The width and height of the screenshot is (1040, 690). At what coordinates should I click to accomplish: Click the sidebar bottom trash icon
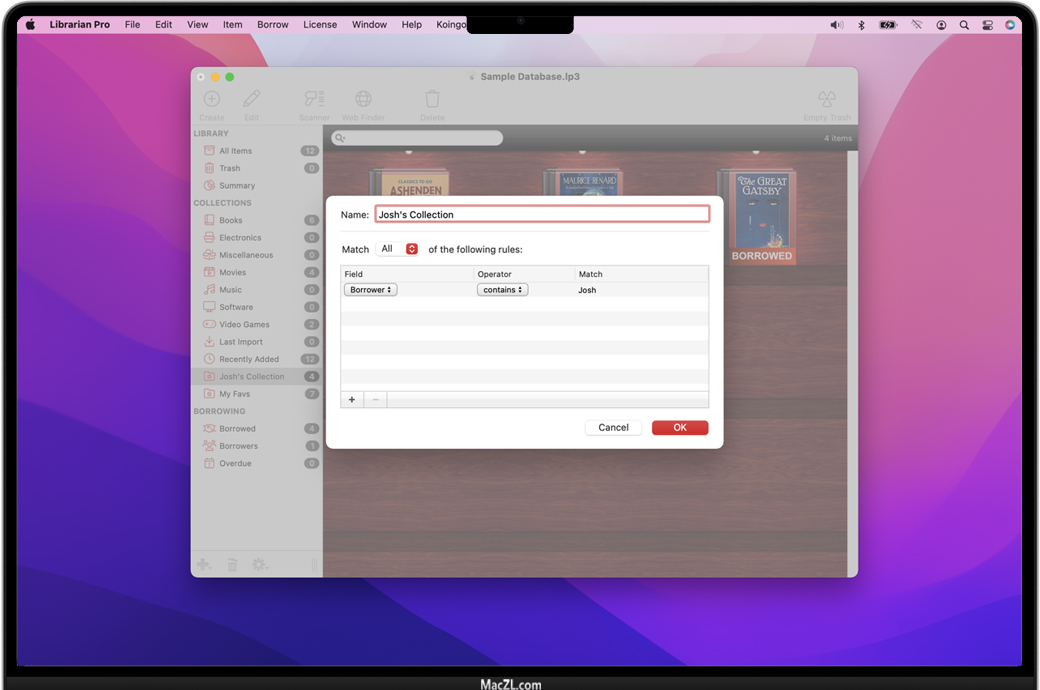(232, 565)
